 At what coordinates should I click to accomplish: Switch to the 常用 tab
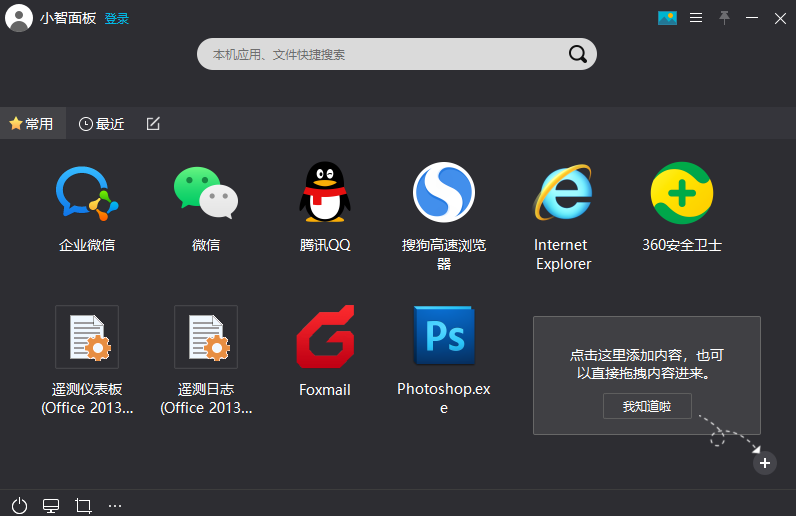coord(32,123)
